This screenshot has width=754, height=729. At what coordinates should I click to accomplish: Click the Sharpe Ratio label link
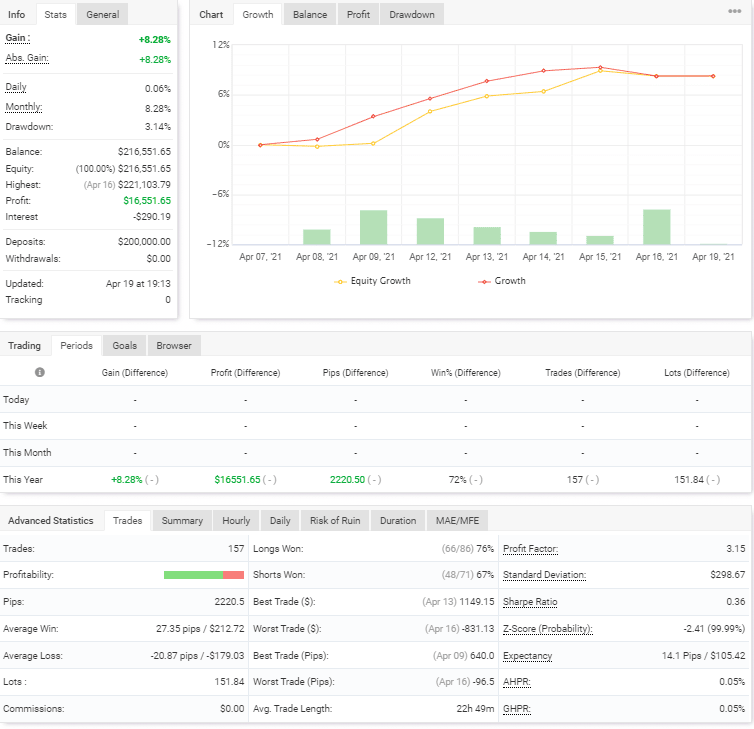(530, 602)
